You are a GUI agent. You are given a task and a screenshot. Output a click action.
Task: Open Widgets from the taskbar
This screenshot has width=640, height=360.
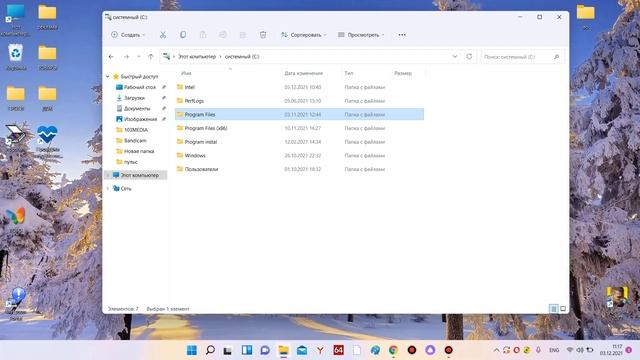(x=247, y=350)
